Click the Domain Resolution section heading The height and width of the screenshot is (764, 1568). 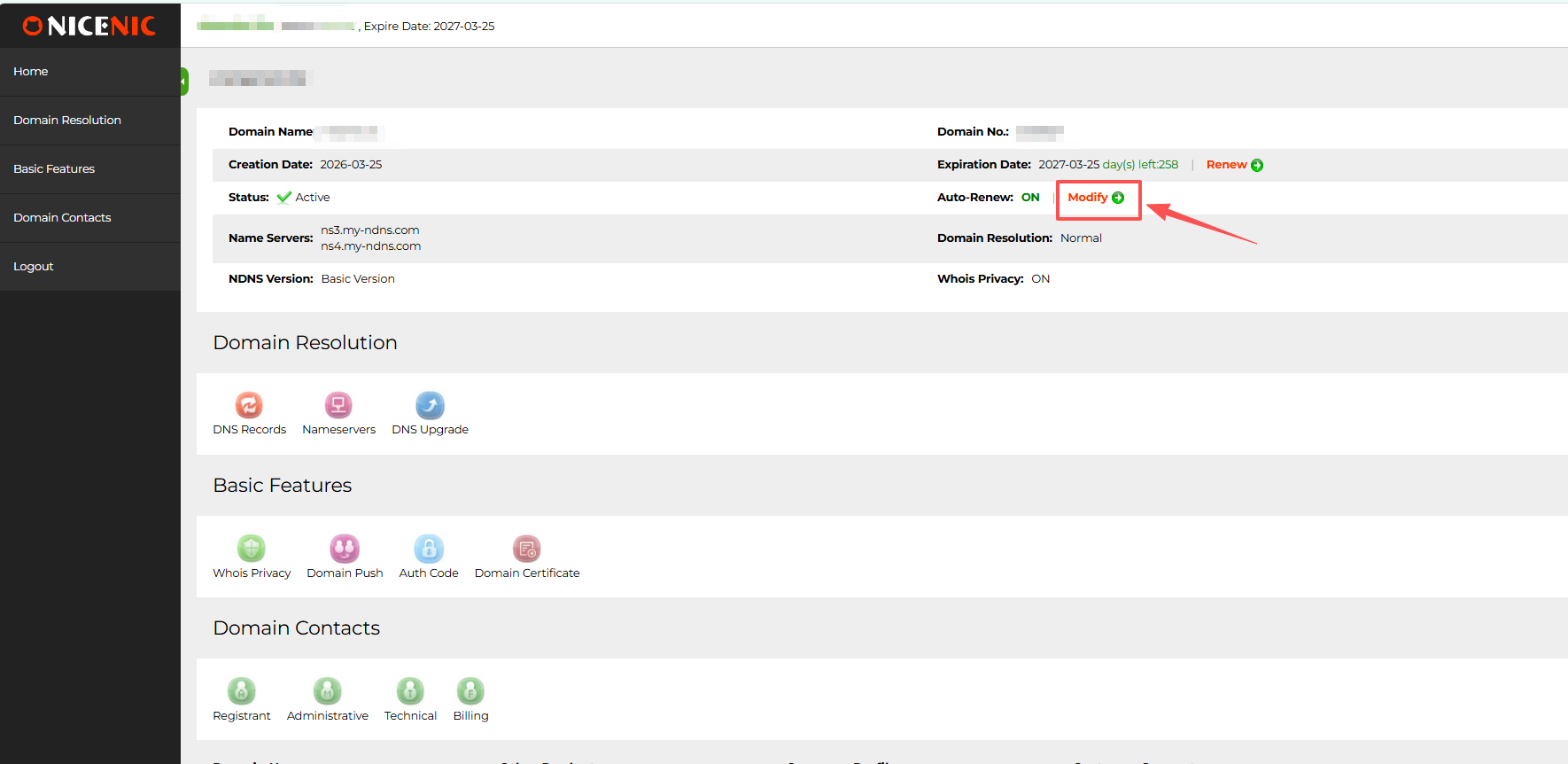tap(305, 343)
